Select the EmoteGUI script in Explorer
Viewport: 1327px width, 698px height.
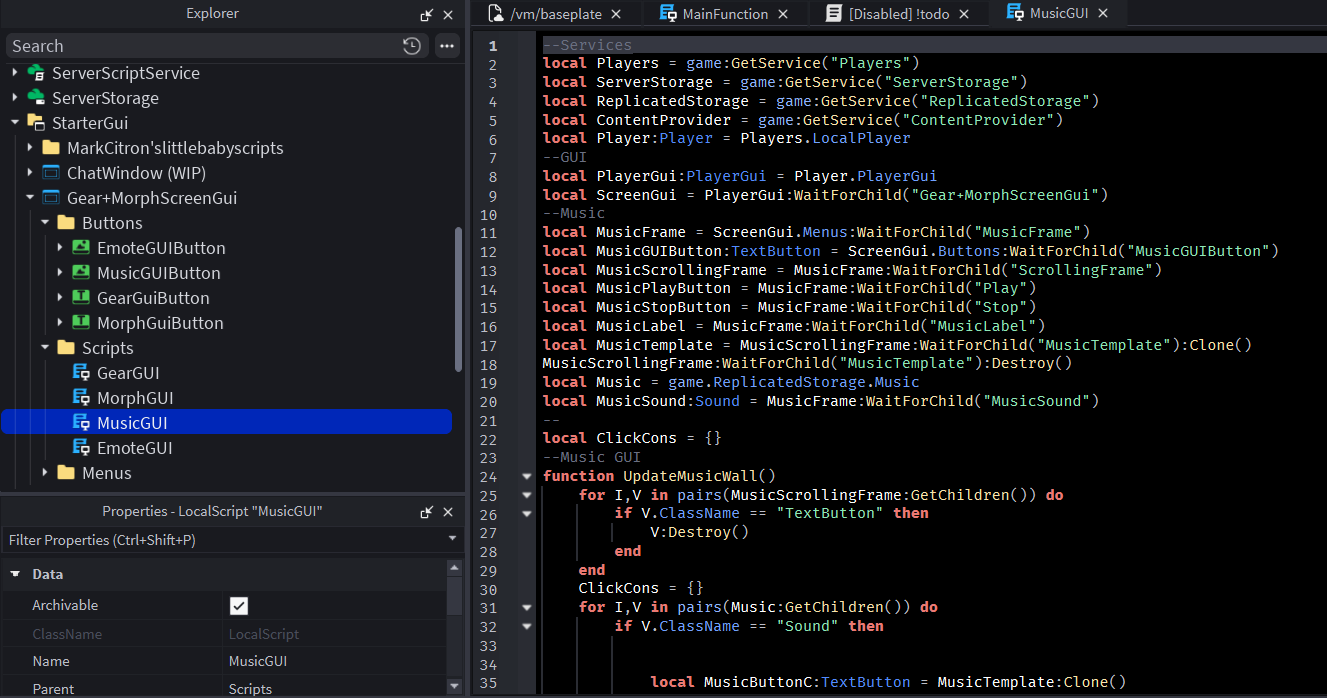[x=134, y=448]
